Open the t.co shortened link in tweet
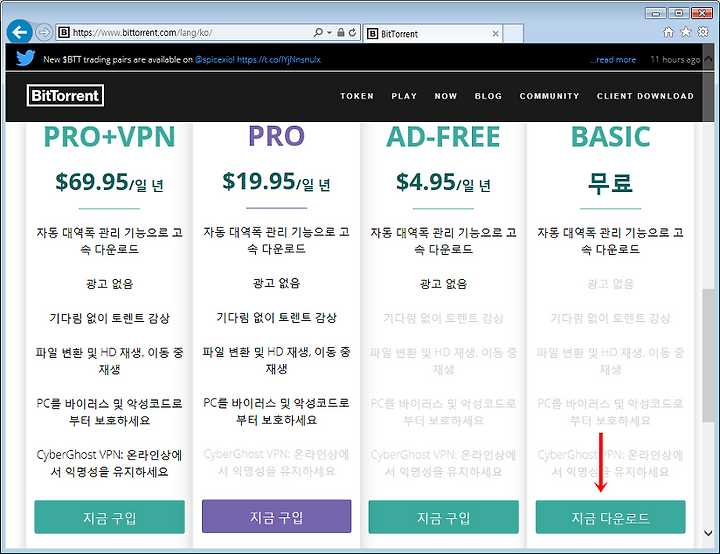This screenshot has height=554, width=720. coord(279,60)
